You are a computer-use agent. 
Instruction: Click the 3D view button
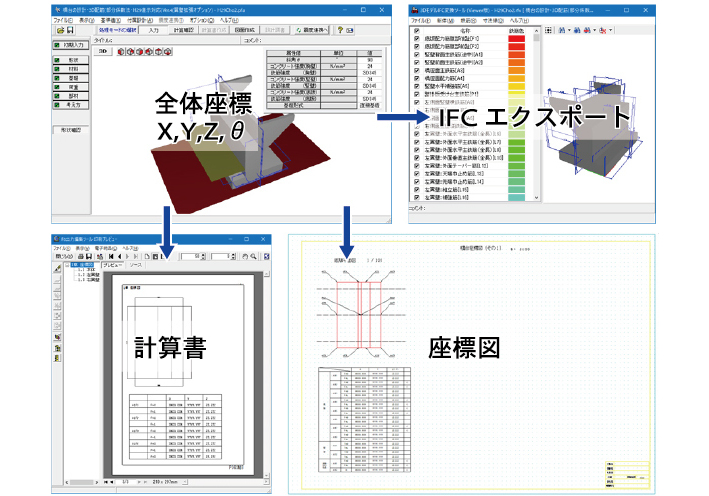pos(103,52)
